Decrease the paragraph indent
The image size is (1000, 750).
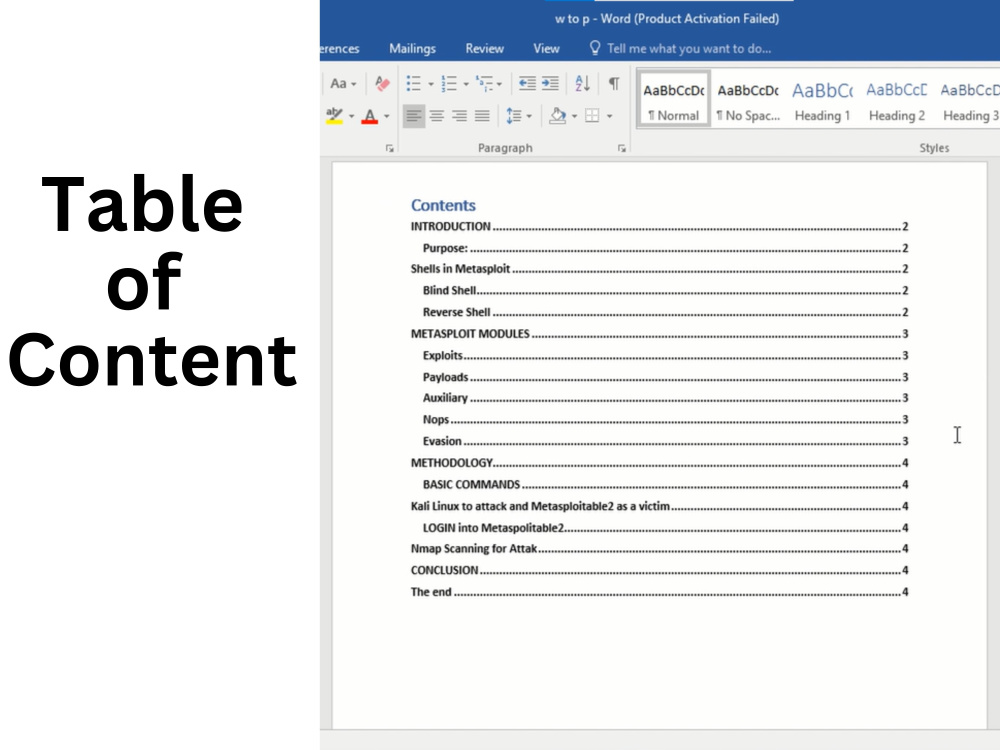pos(527,84)
